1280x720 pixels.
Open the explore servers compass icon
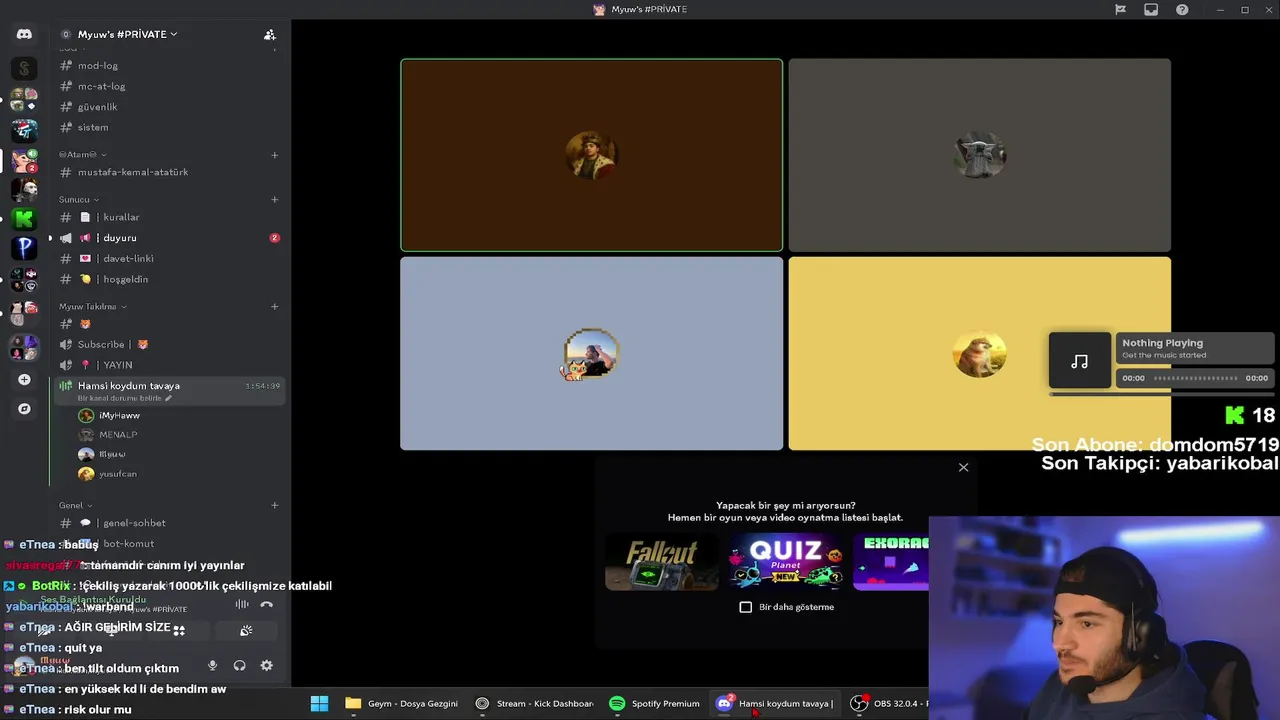coord(24,409)
